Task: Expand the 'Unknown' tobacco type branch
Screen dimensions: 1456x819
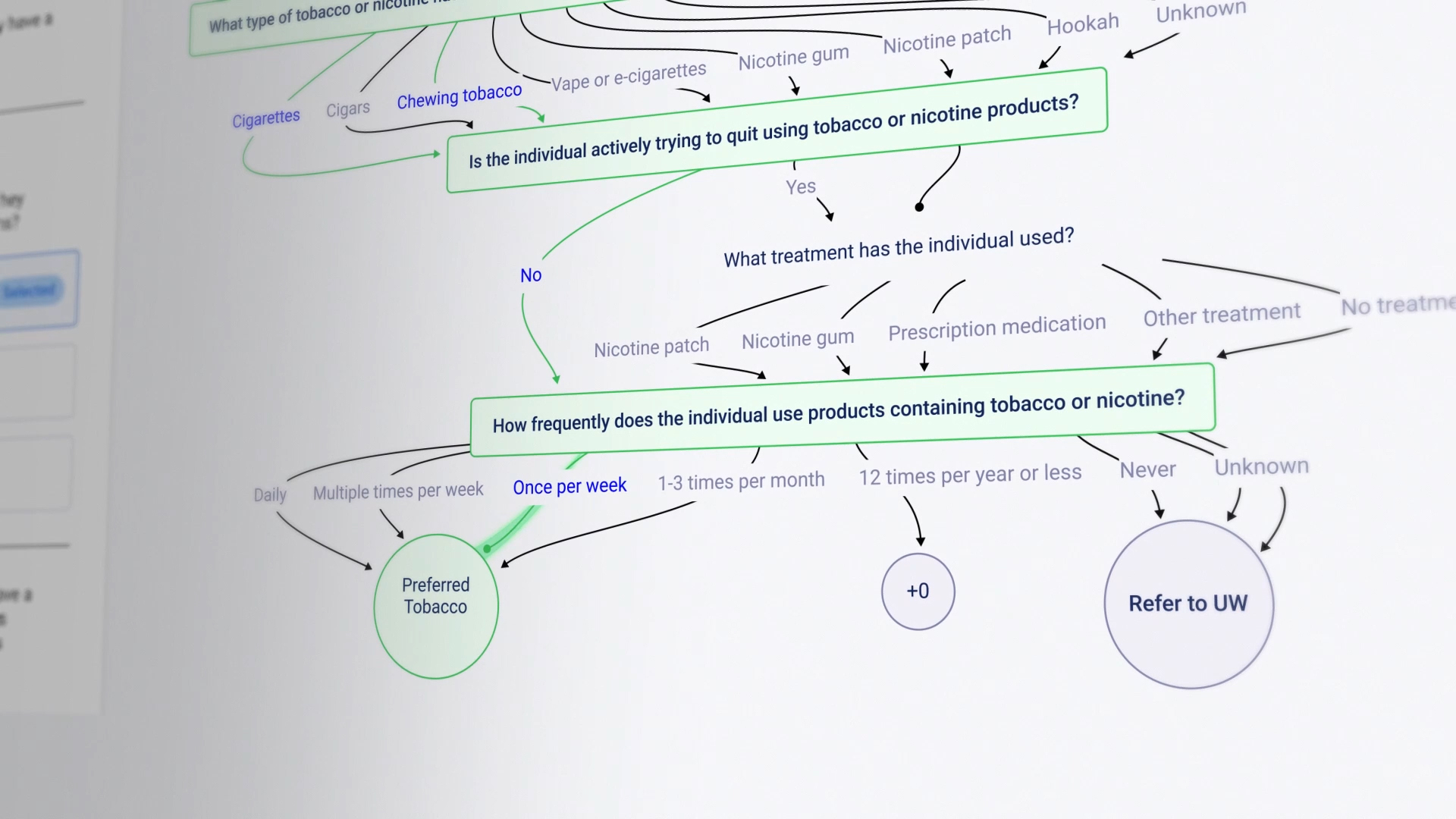Action: pyautogui.click(x=1199, y=11)
